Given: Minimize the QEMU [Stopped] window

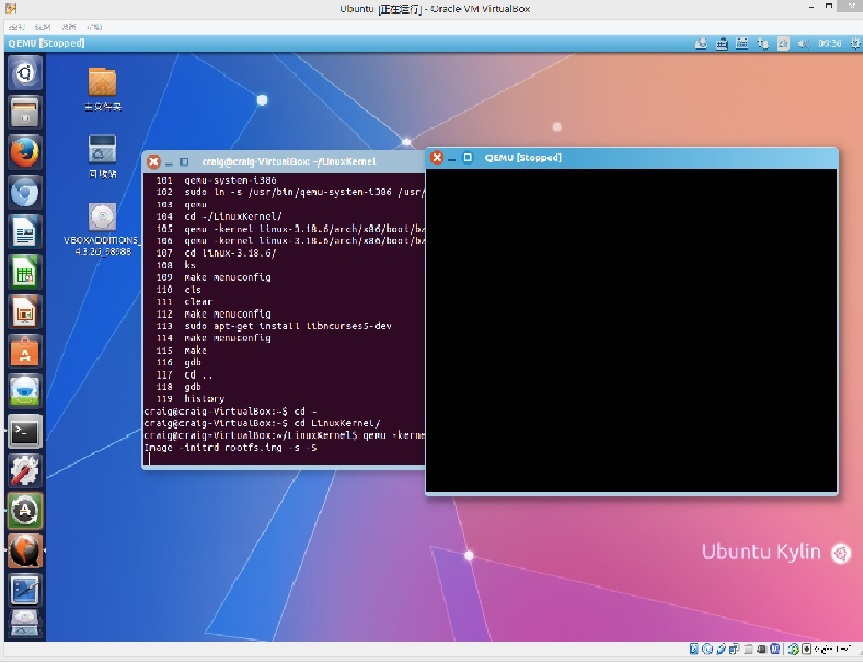Looking at the screenshot, I should [x=452, y=158].
